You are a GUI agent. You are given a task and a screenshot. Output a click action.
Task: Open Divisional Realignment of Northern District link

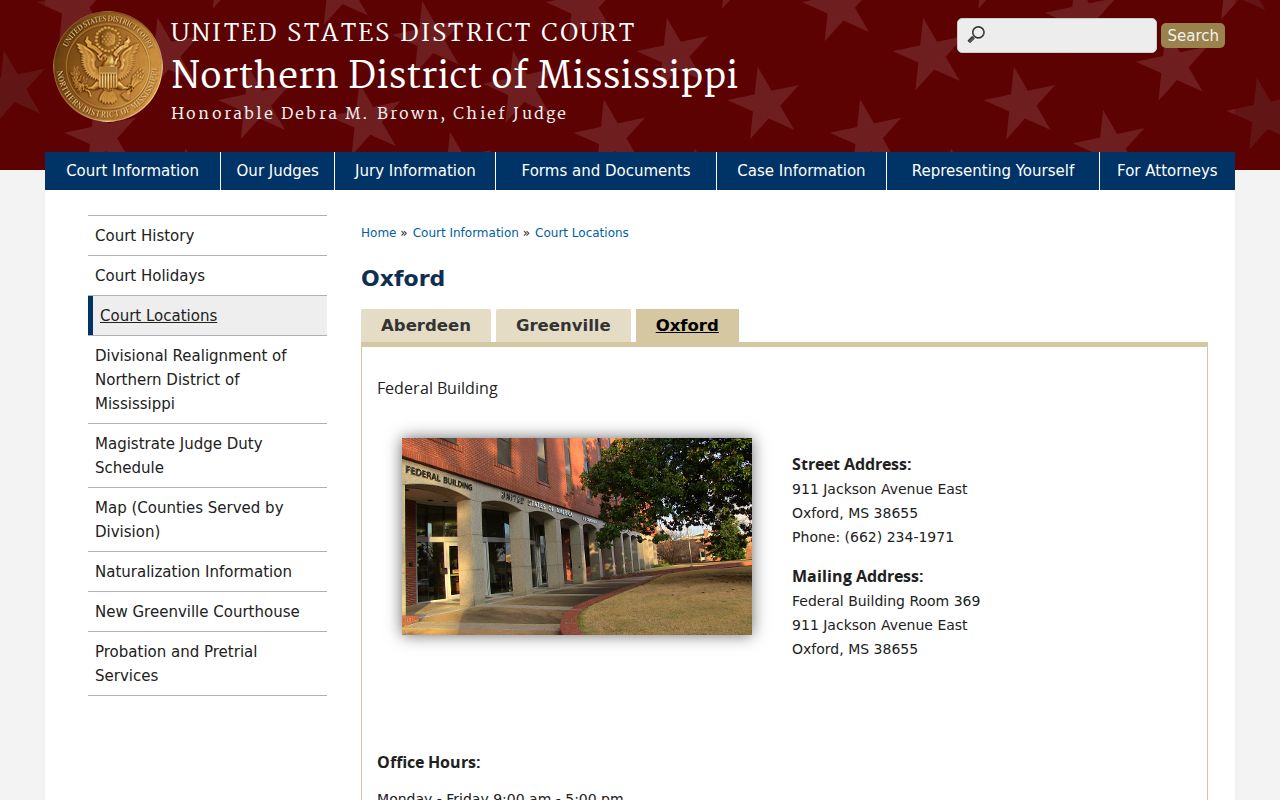[207, 380]
